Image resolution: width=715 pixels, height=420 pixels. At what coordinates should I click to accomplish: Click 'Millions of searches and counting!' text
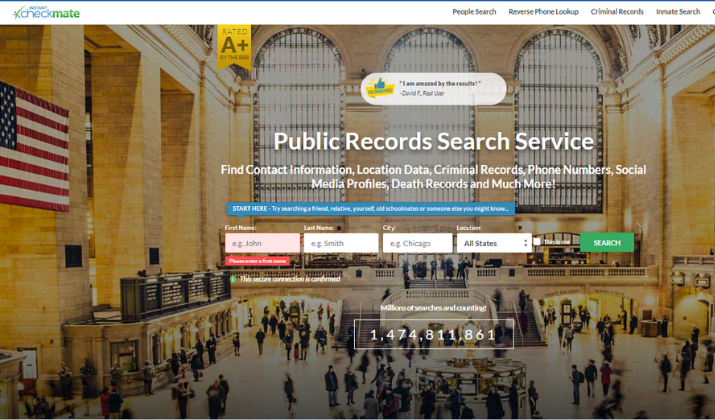point(433,308)
